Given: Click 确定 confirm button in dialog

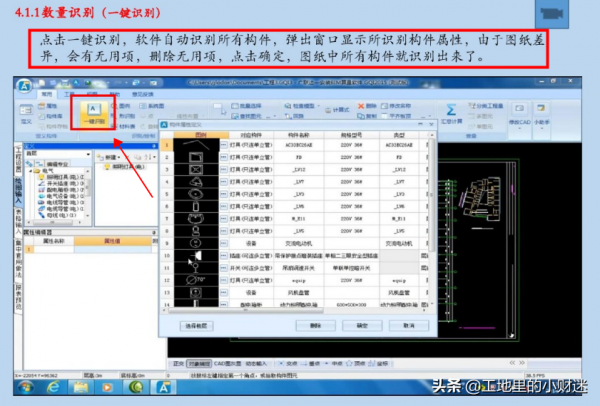Looking at the screenshot, I should coord(362,326).
